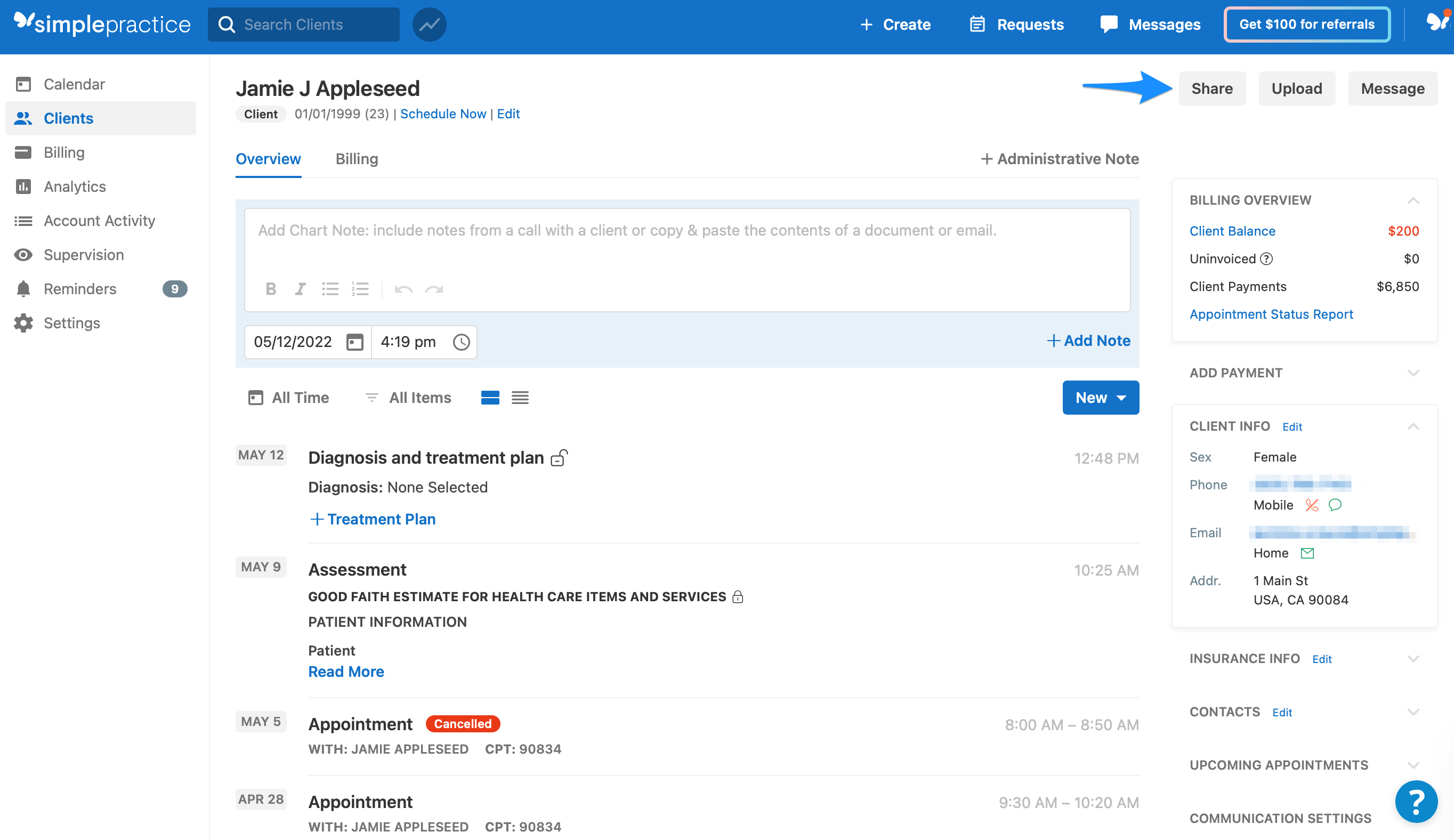This screenshot has height=840, width=1454.
Task: Open the analytics graph icon beside the search bar
Action: click(x=429, y=24)
